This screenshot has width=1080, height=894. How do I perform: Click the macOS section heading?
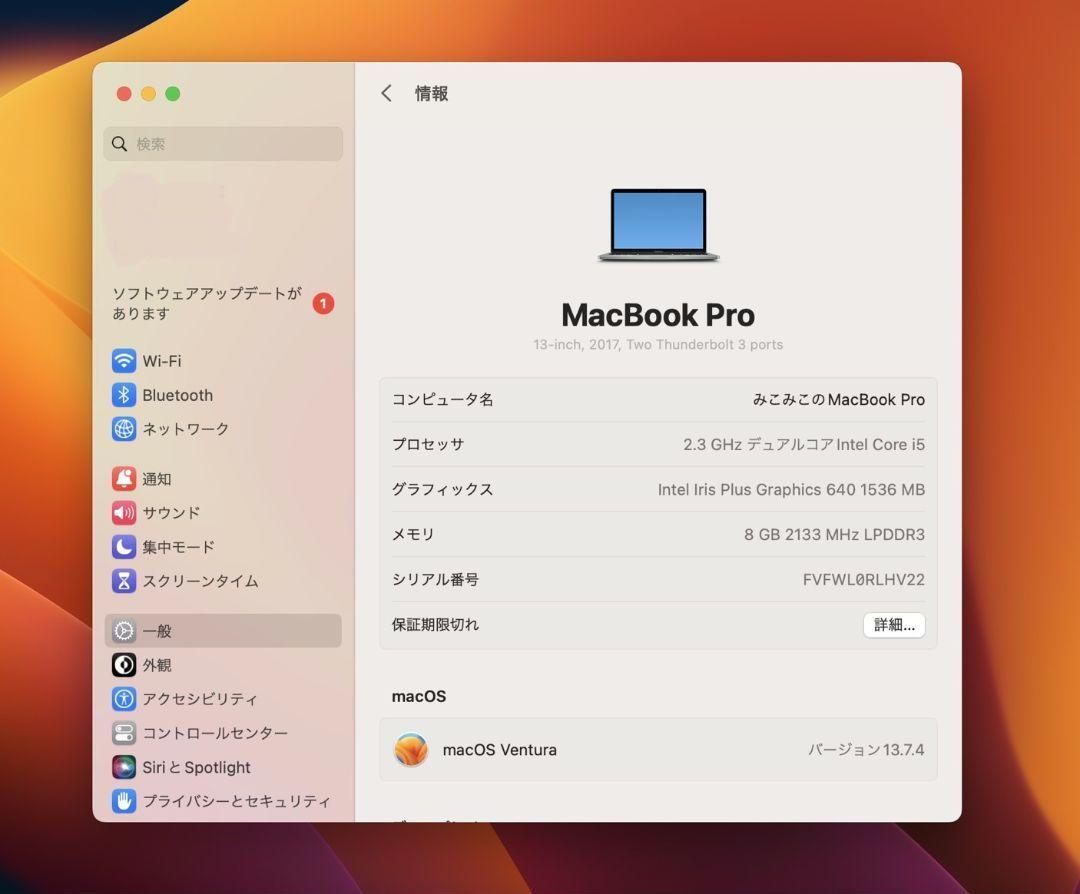tap(419, 696)
